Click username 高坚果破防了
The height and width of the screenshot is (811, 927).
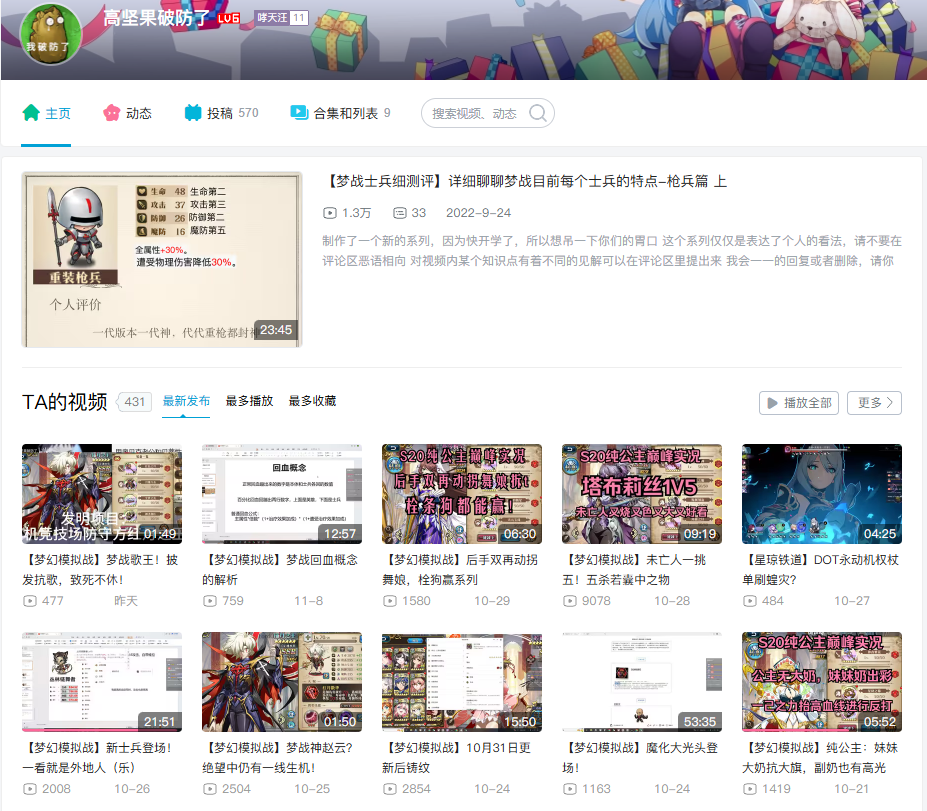coord(156,18)
